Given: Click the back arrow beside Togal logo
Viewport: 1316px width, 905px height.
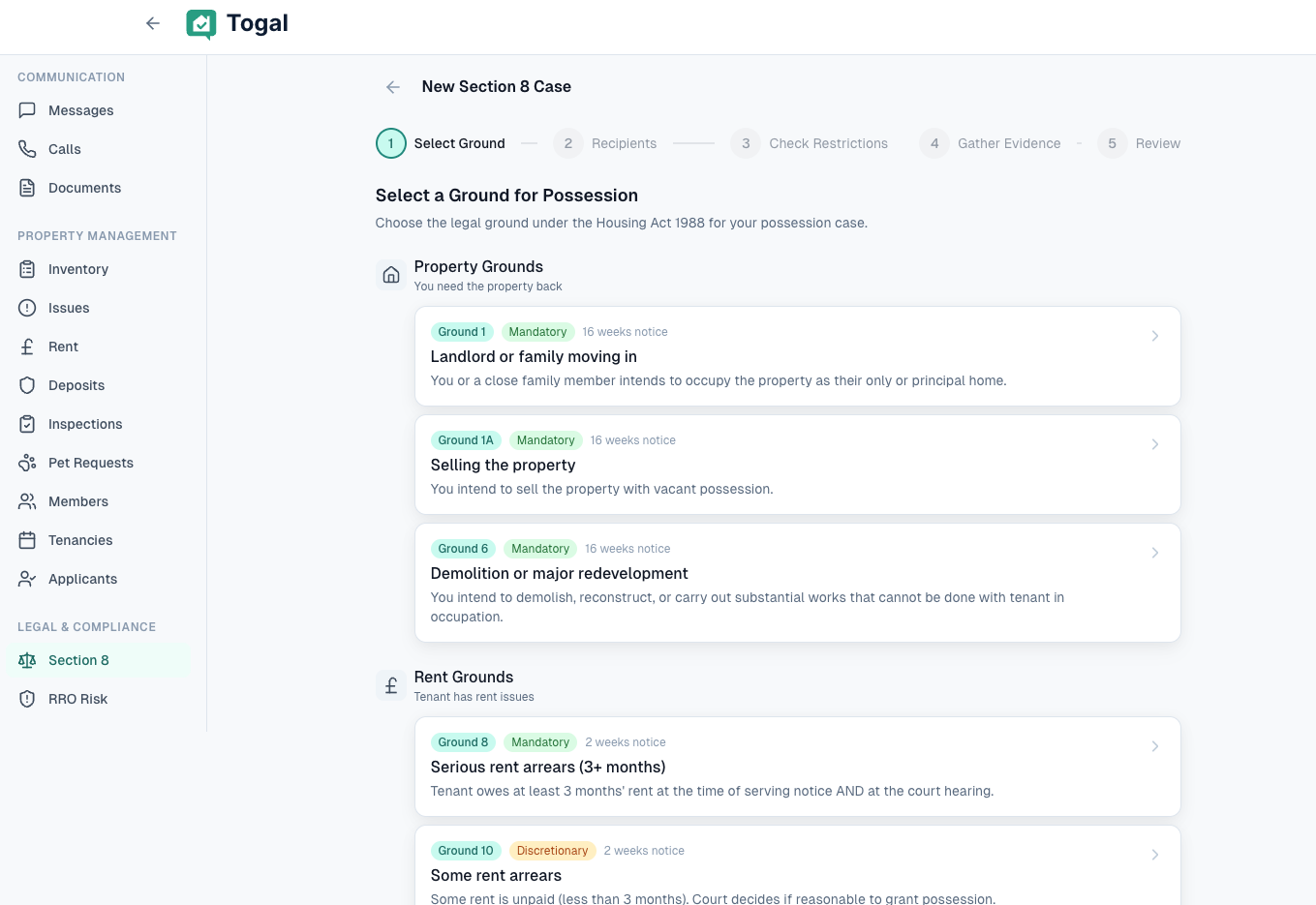Looking at the screenshot, I should tap(153, 23).
